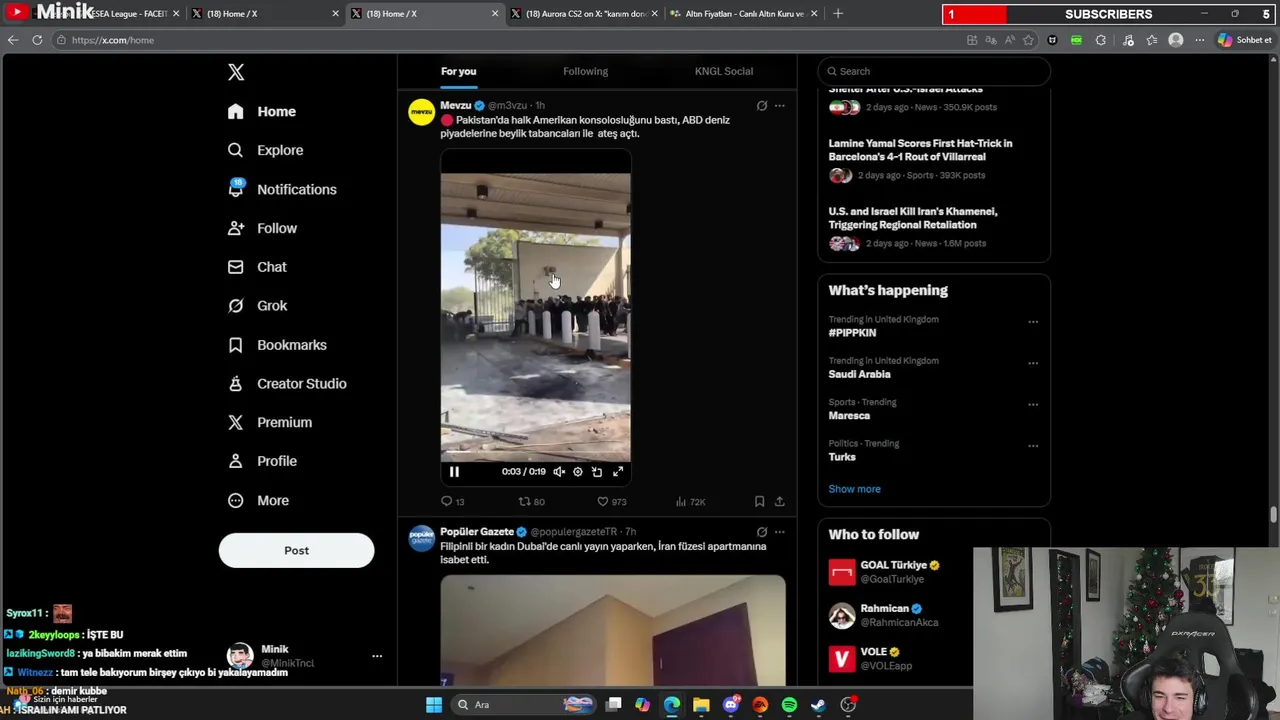Screen dimensions: 1280x720
Task: Switch to the For you tab
Action: click(458, 71)
